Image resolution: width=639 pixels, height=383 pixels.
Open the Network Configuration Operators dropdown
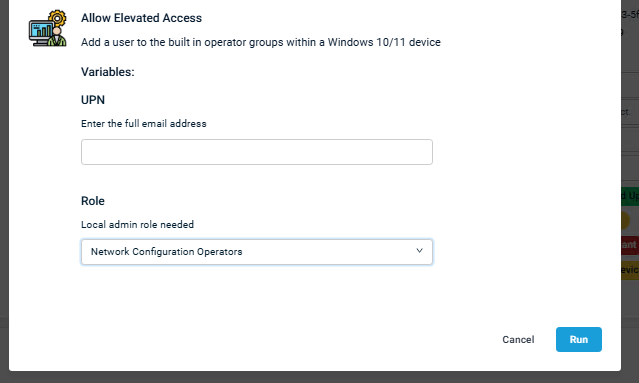tap(257, 252)
